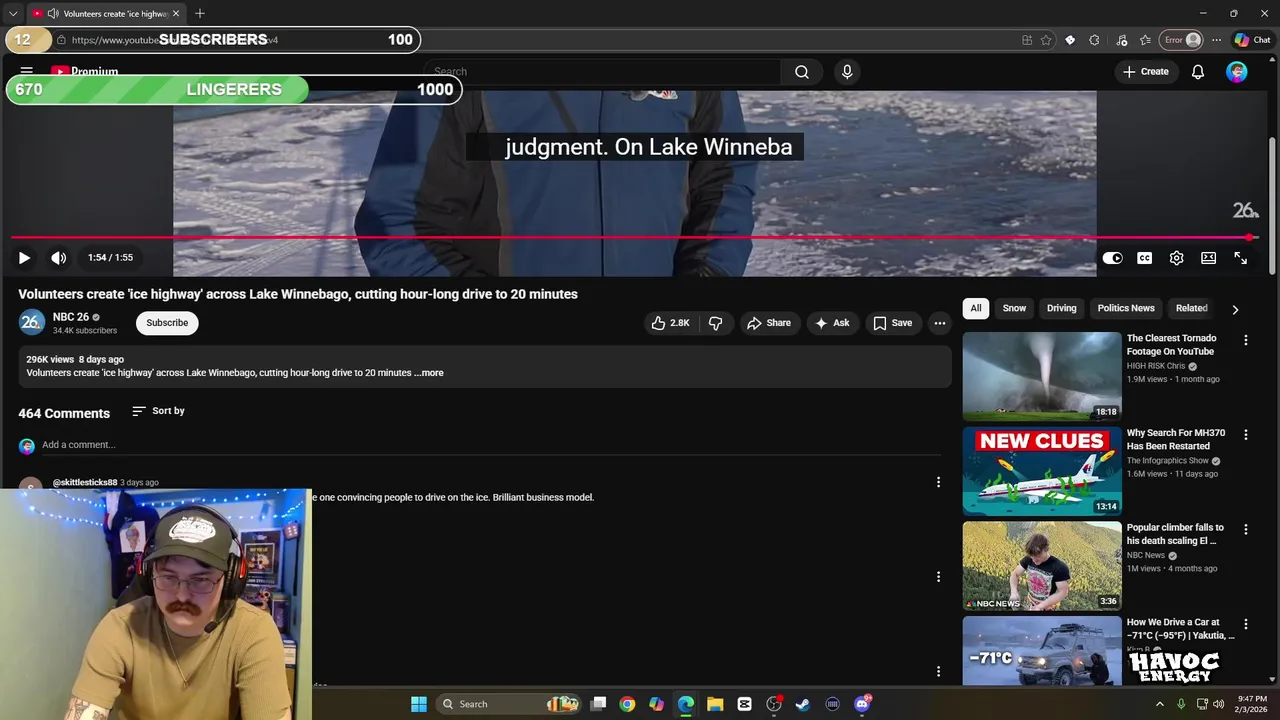This screenshot has height=720, width=1280.
Task: Show more filter chips with right arrow
Action: tap(1235, 309)
